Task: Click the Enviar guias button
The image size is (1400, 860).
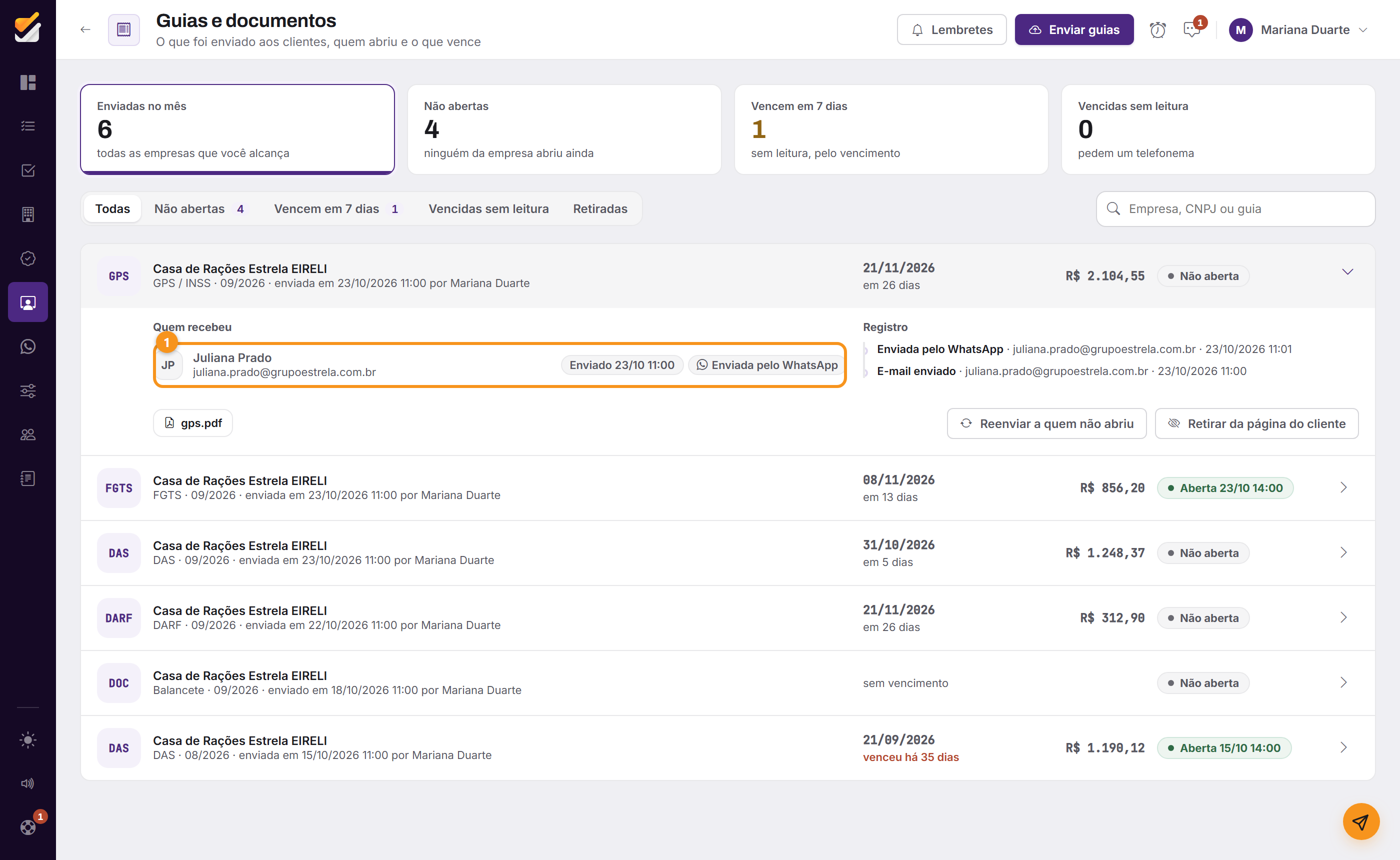Action: [1073, 29]
